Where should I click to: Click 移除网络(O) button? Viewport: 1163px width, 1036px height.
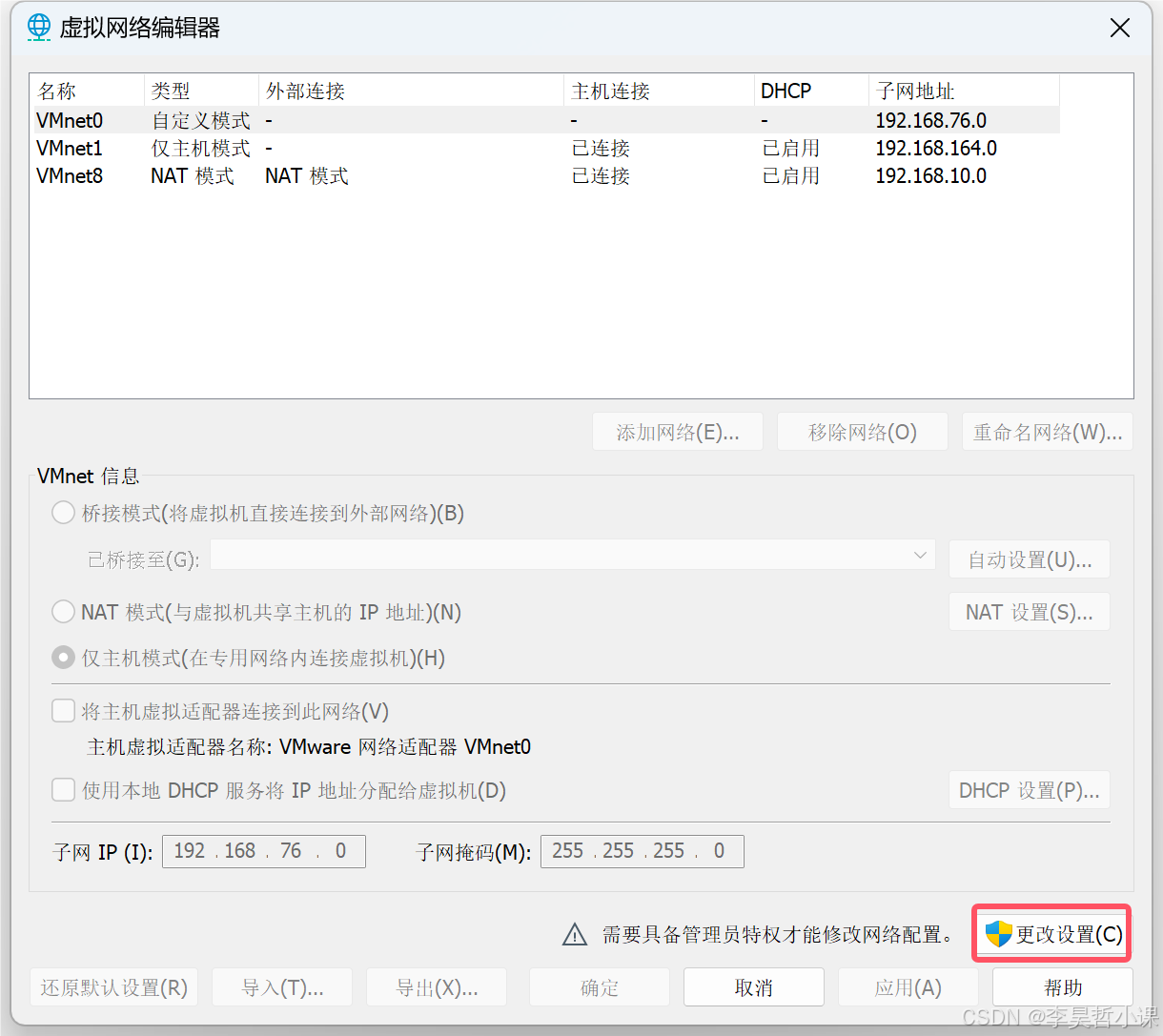click(x=862, y=431)
